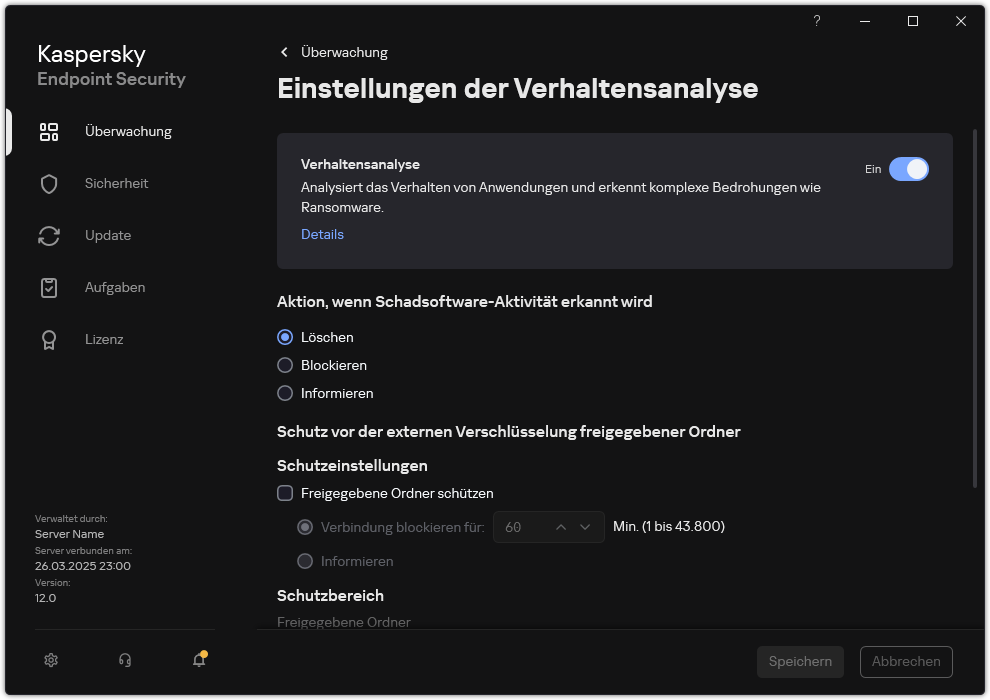Select the Informieren action option
This screenshot has width=990, height=700.
[x=284, y=393]
